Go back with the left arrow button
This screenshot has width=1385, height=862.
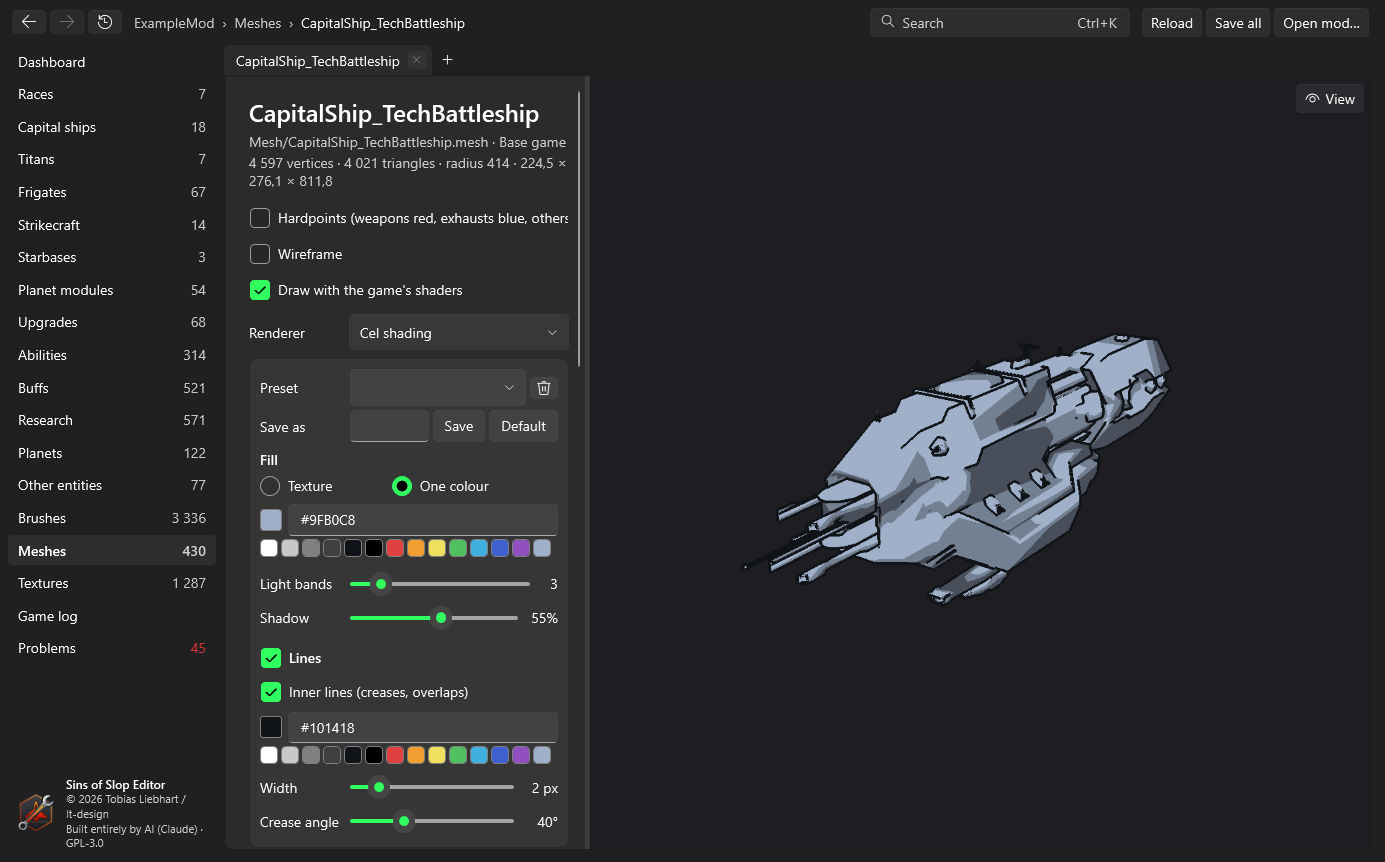point(29,22)
